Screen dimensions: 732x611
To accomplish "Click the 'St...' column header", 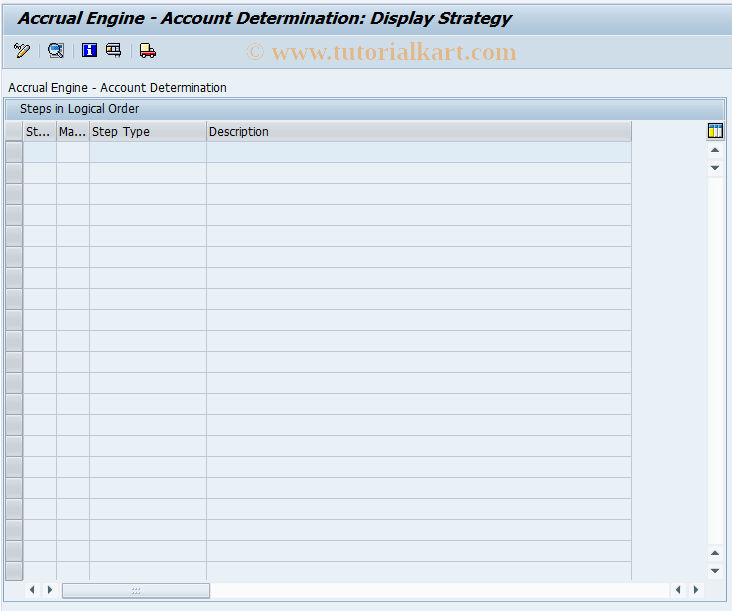I will (40, 132).
